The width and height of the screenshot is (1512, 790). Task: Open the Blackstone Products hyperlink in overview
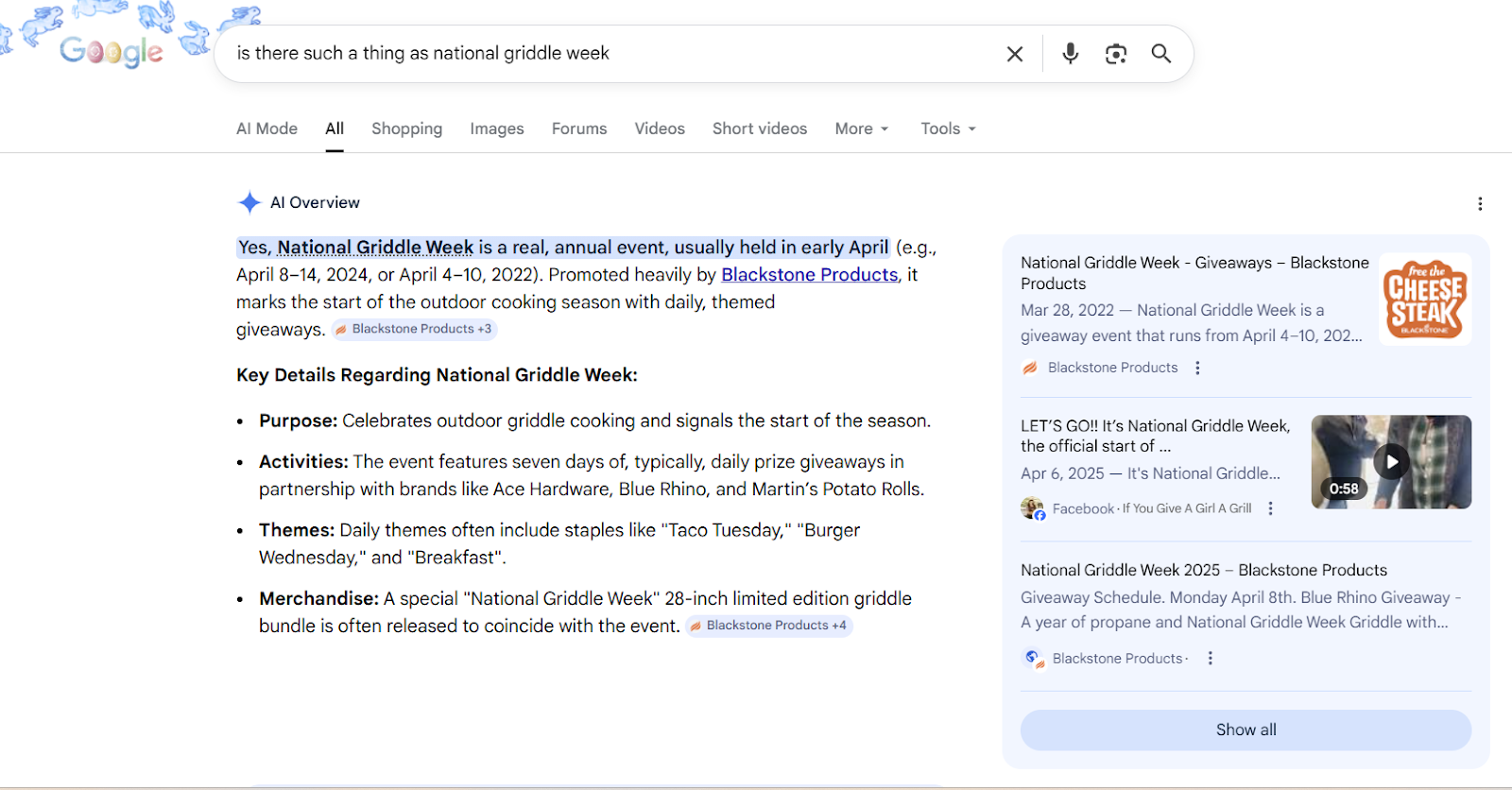coord(809,275)
